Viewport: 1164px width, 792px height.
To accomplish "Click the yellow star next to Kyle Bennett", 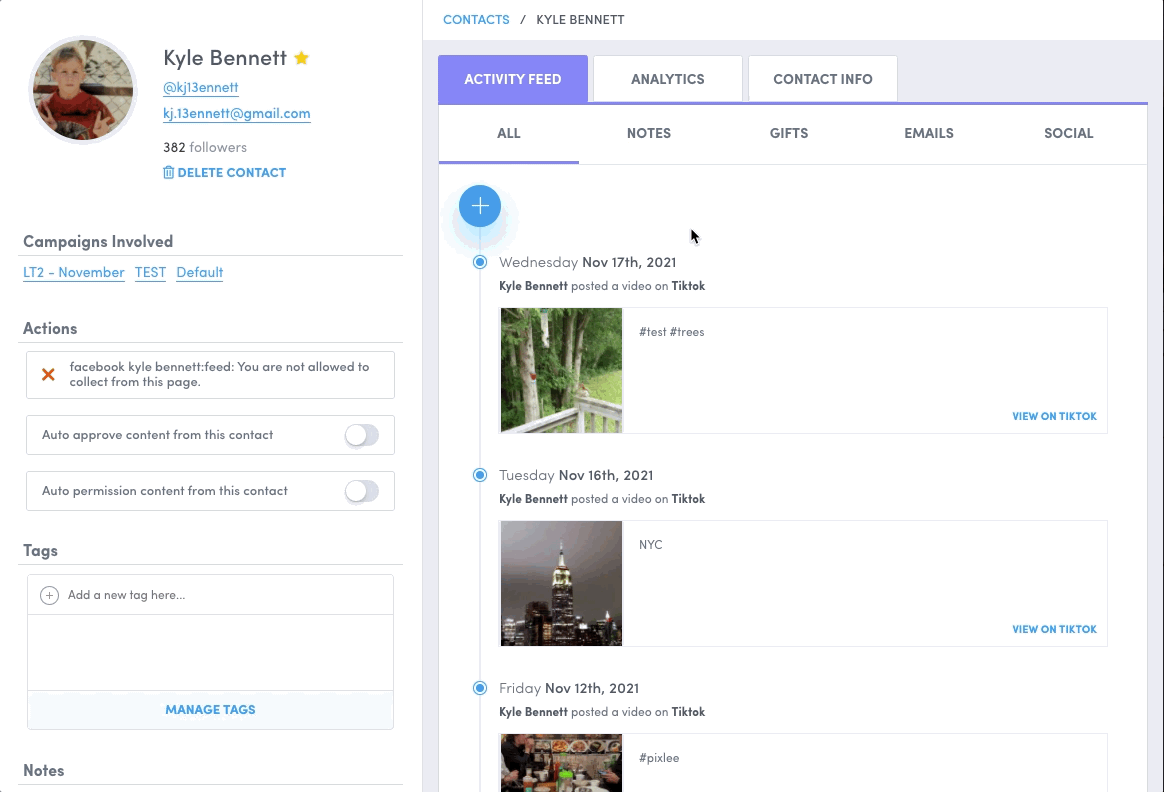I will [301, 58].
